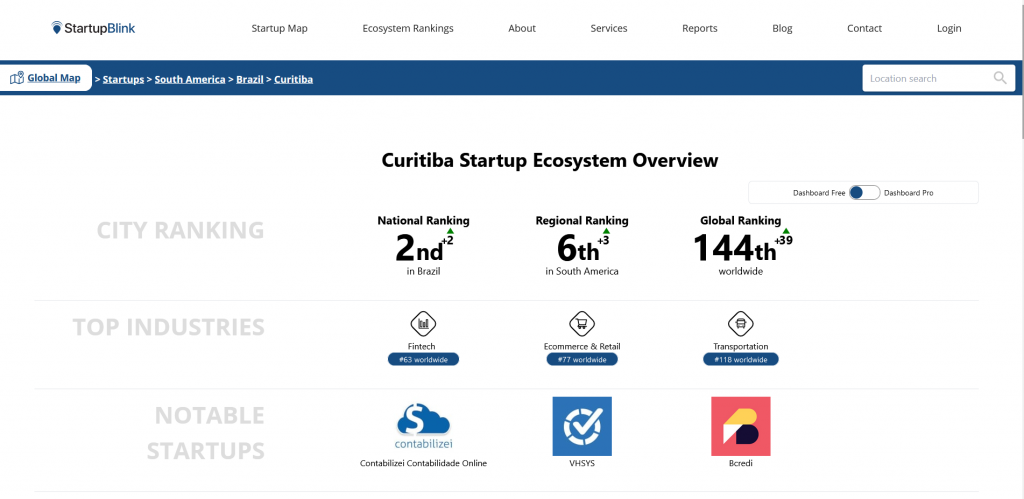Click the search magnifier icon
Viewport: 1024px width, 499px height.
(x=1000, y=78)
